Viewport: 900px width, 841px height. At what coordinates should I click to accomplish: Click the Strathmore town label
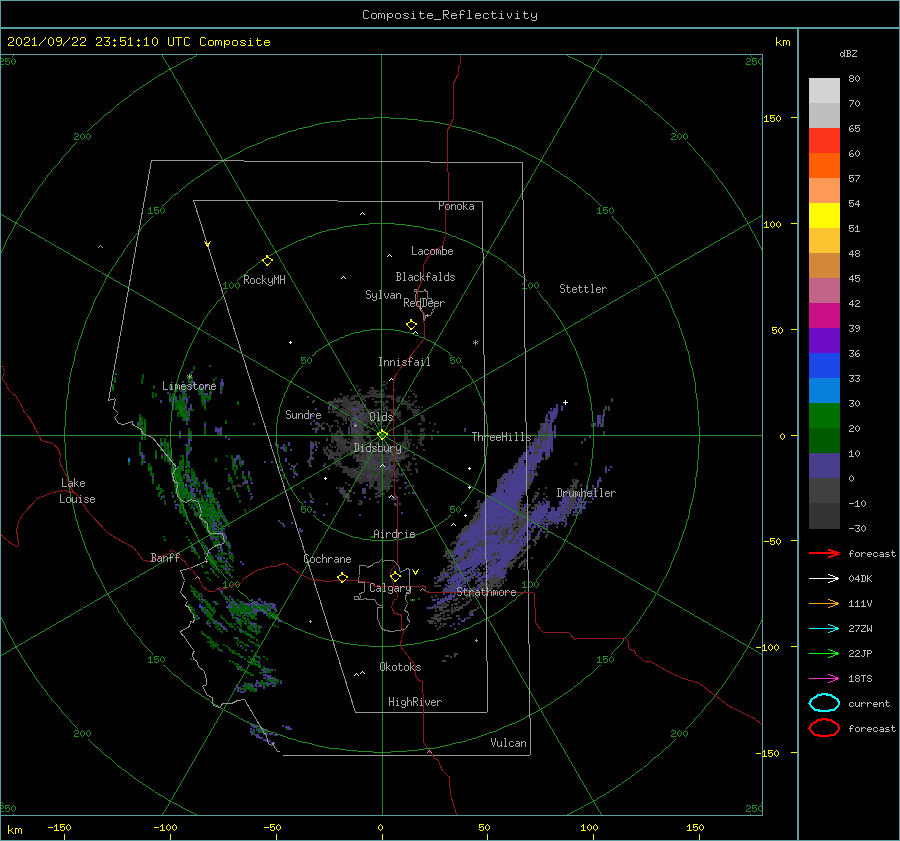point(486,592)
